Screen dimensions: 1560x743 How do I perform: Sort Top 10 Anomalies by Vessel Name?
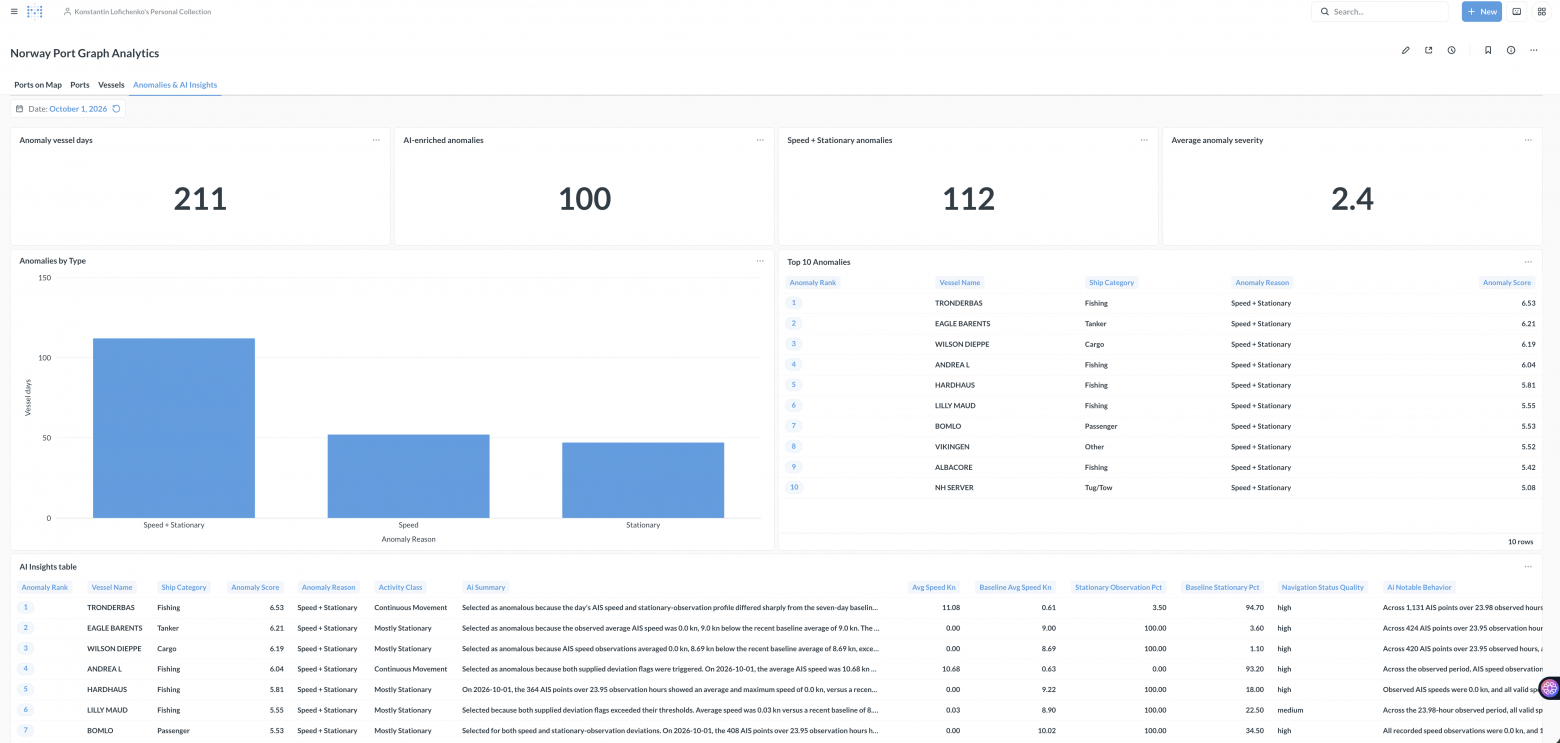959,283
